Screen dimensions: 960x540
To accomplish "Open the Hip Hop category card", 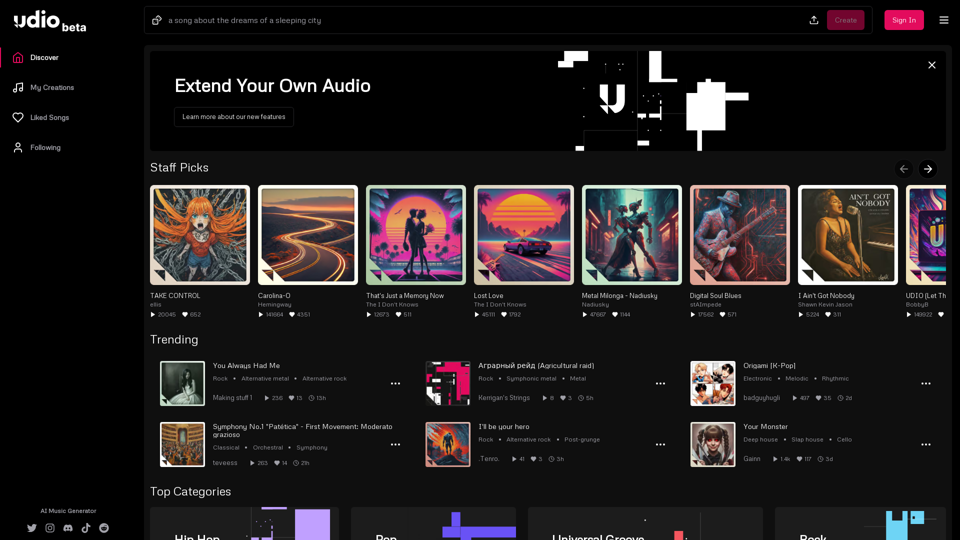I will 244,523.
